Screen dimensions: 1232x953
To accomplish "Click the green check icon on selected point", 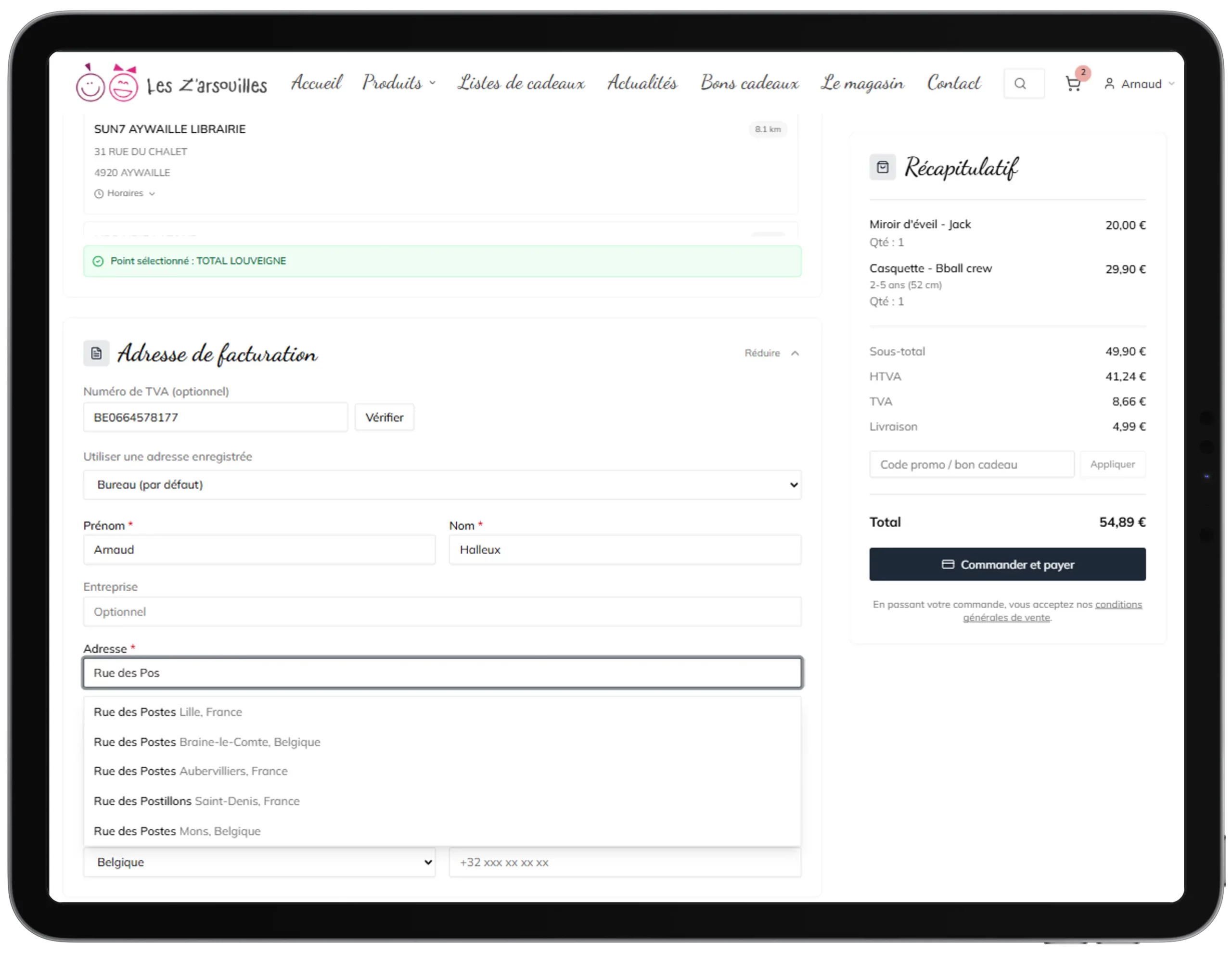I will [98, 261].
